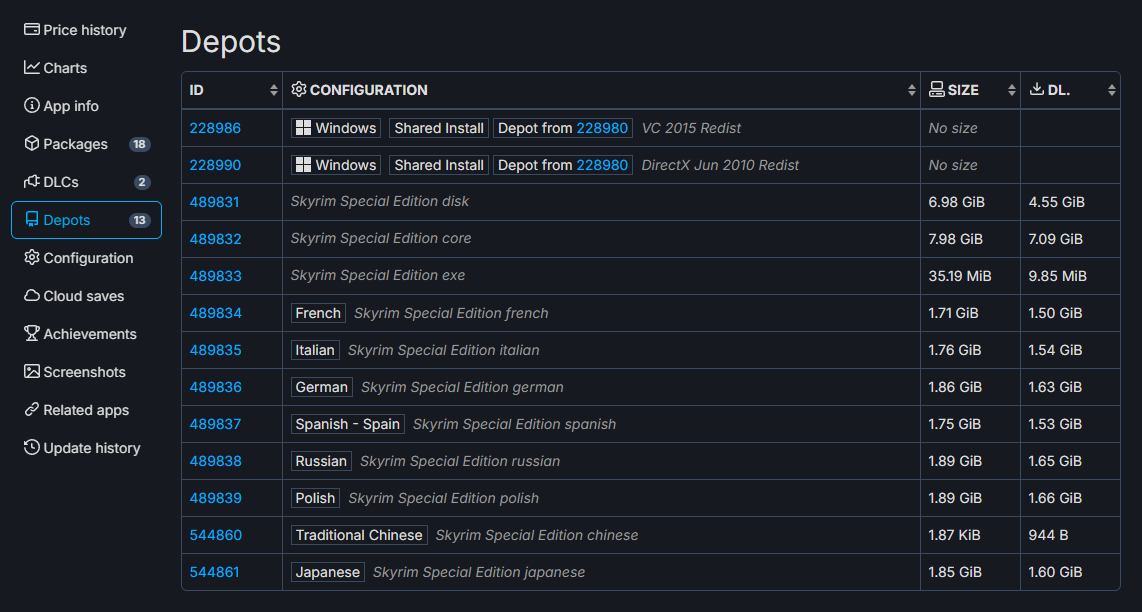Select the Depots sidebar tab
The image size is (1142, 612).
[x=86, y=220]
